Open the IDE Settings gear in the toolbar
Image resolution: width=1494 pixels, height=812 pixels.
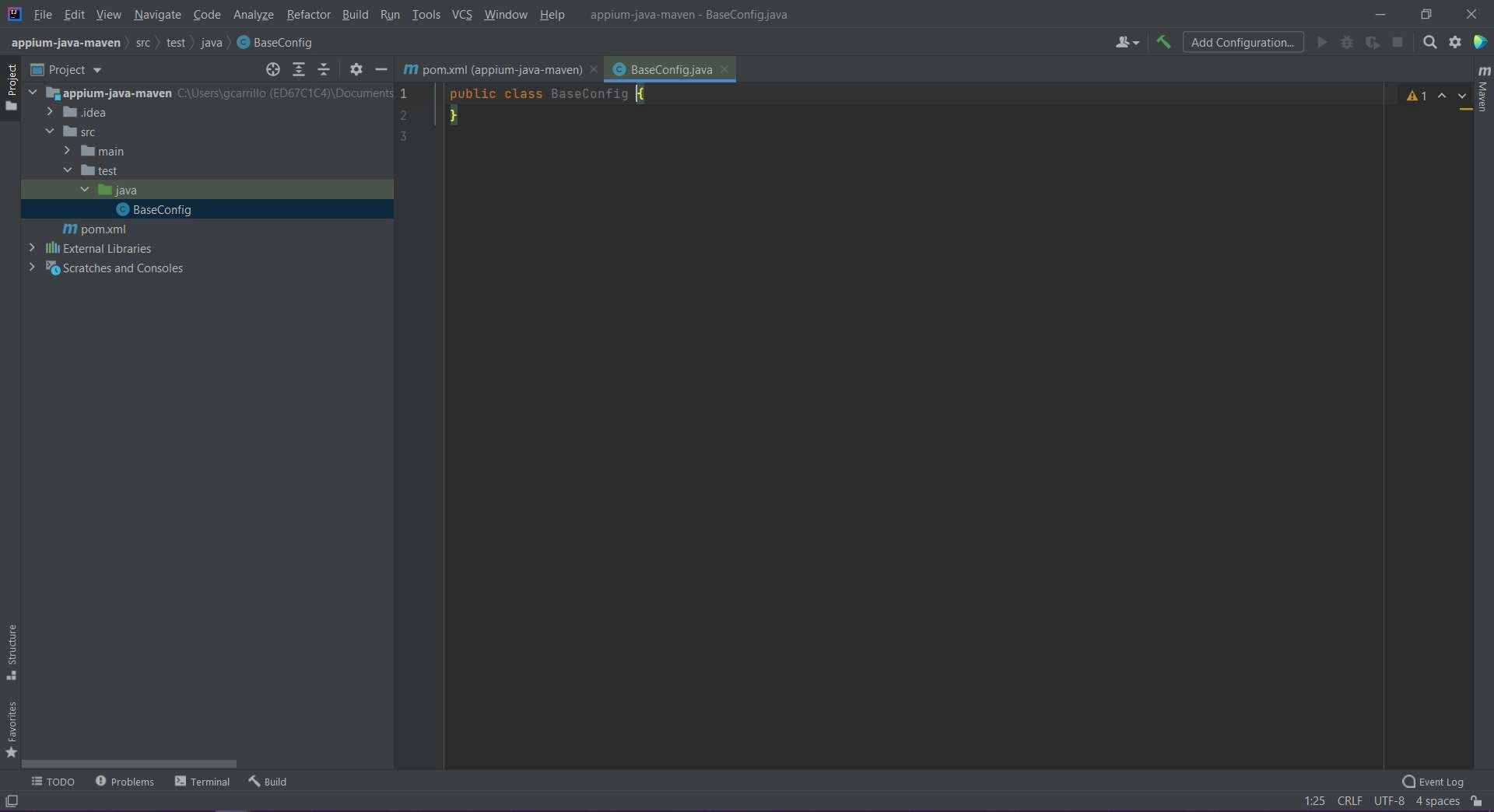[x=1454, y=42]
